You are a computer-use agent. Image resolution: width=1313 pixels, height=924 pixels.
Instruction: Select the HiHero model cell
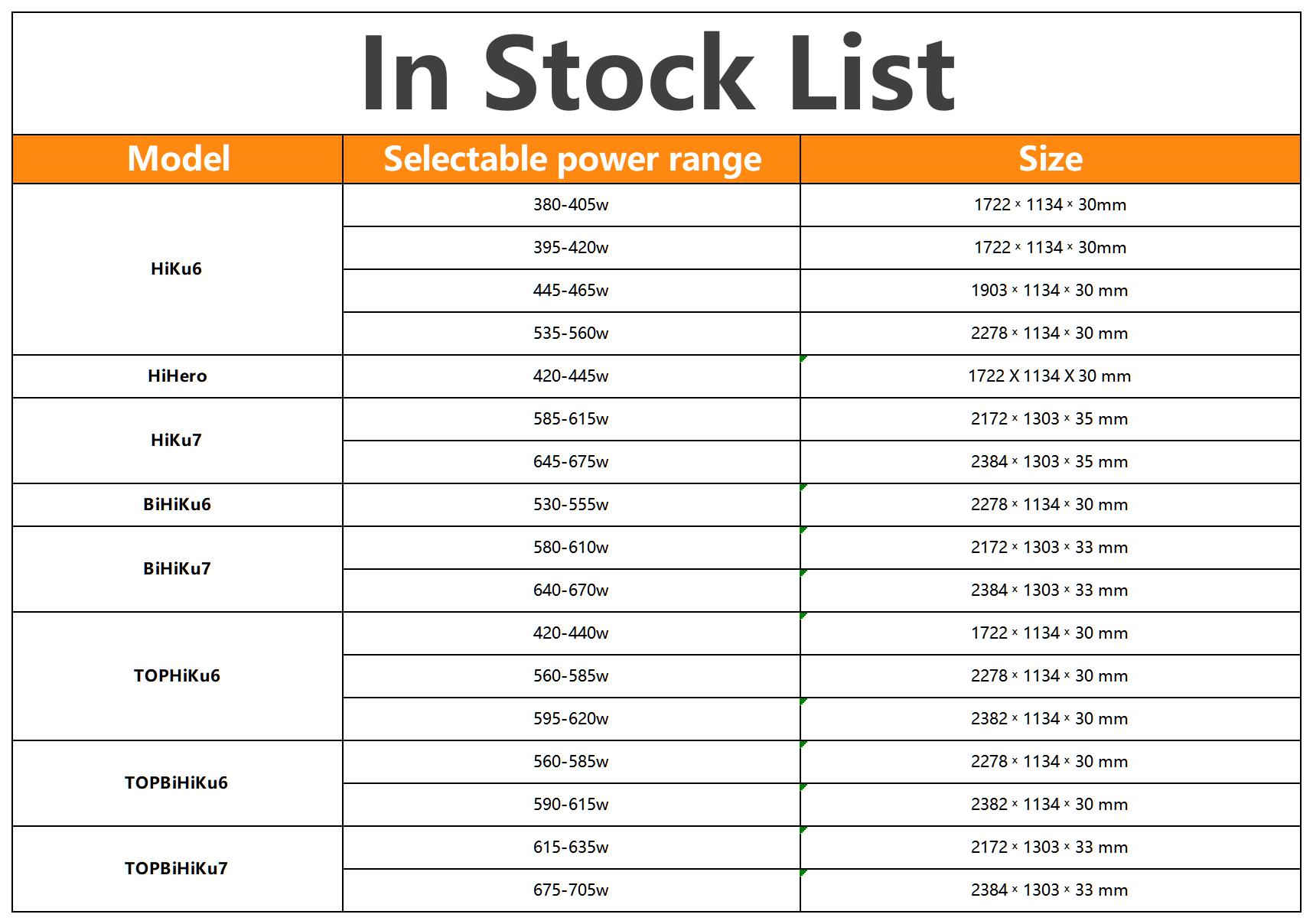(x=177, y=376)
